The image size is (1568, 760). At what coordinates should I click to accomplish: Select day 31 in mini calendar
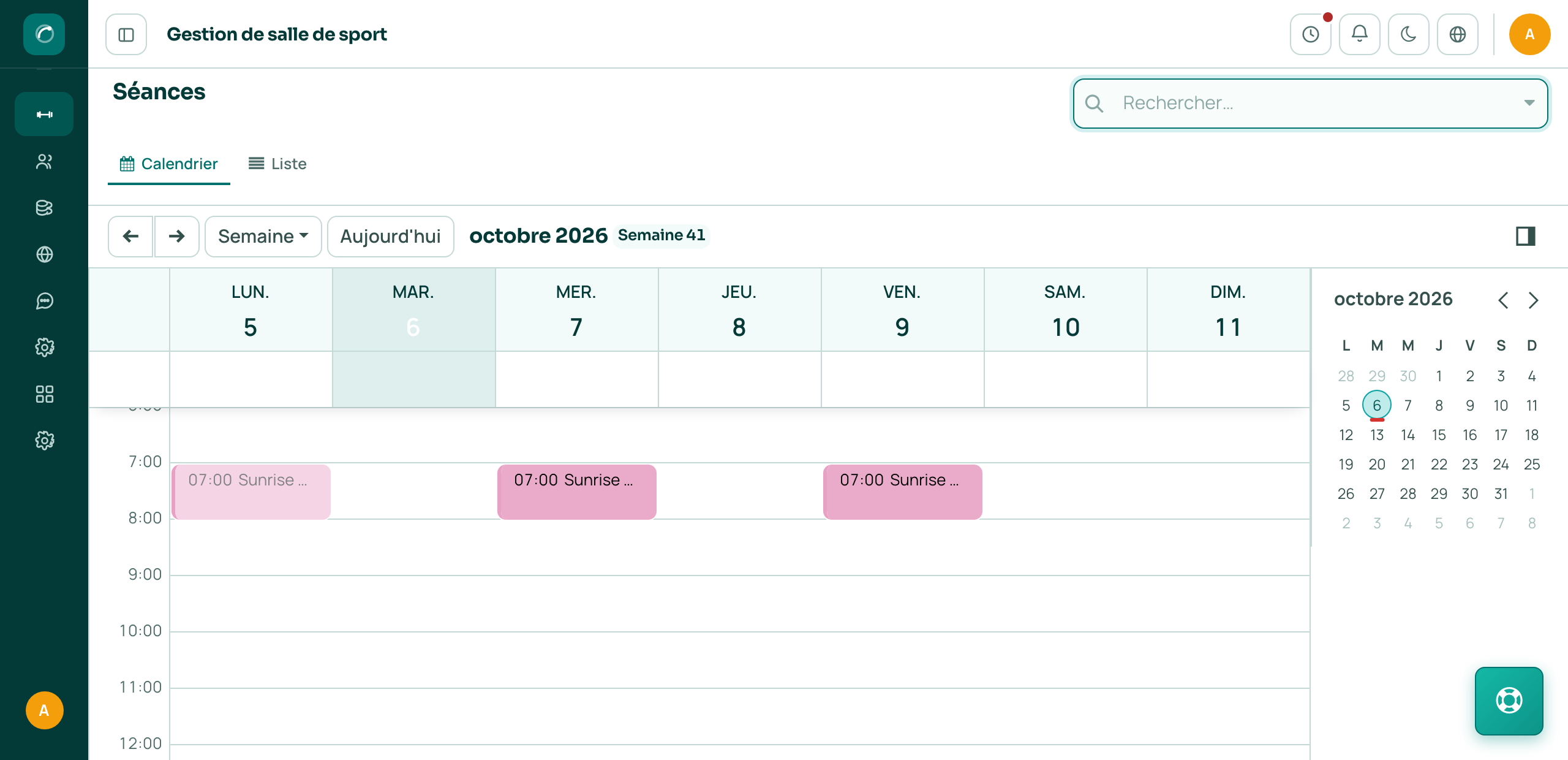[x=1501, y=493]
